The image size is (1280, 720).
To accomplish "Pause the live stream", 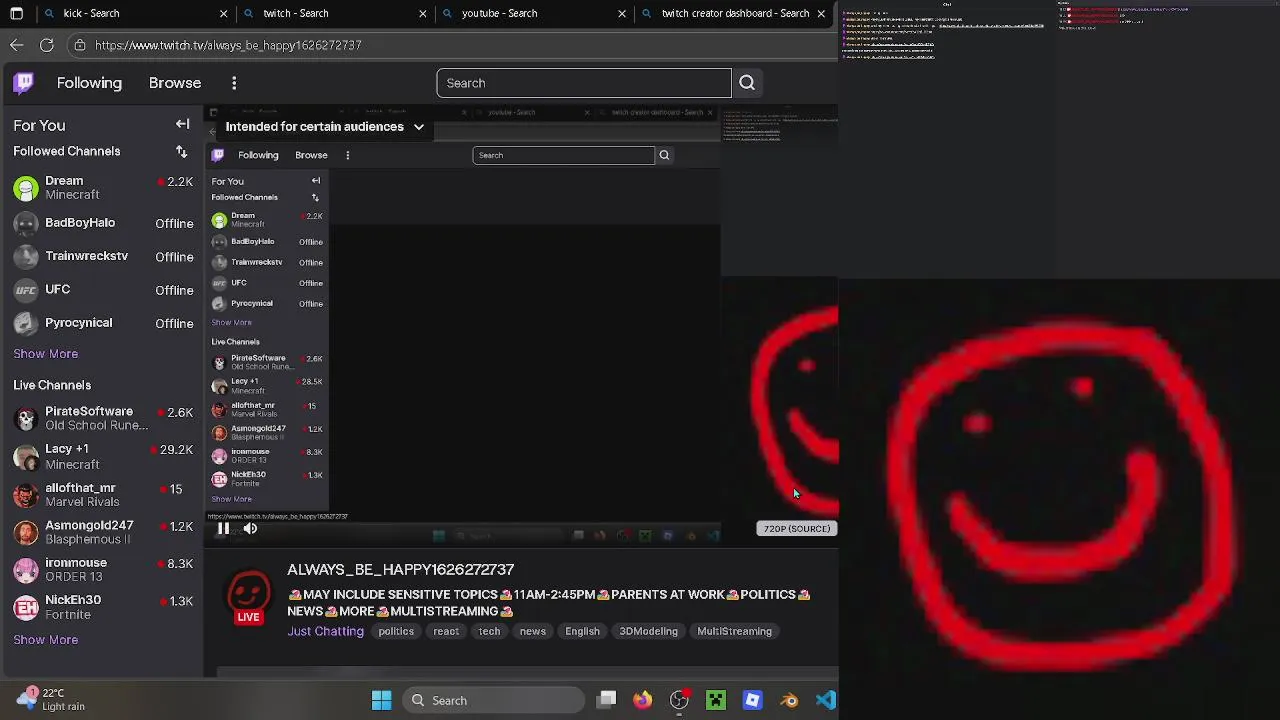I will (x=223, y=529).
